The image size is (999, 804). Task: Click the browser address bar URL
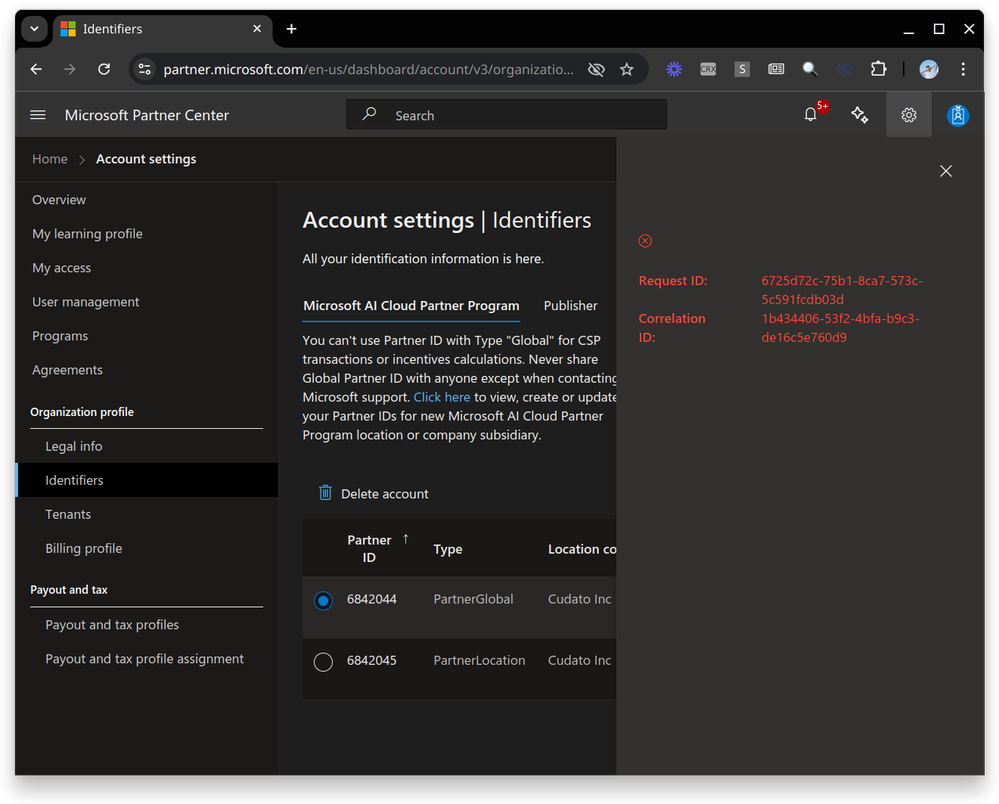(368, 69)
